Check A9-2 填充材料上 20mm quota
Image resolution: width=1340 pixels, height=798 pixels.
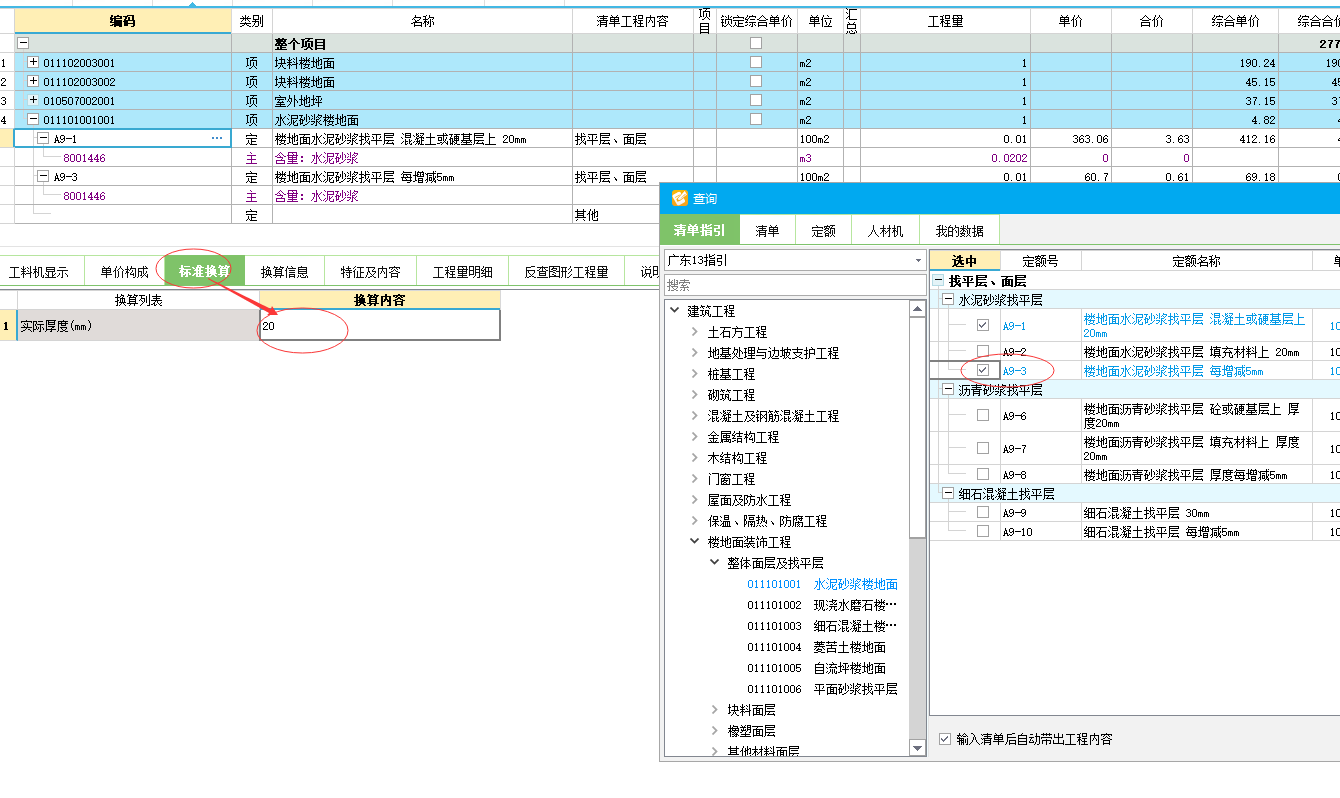coord(983,351)
